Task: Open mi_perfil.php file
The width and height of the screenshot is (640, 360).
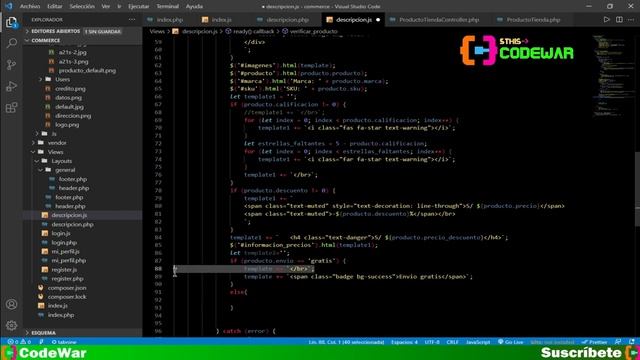Action: (69, 260)
